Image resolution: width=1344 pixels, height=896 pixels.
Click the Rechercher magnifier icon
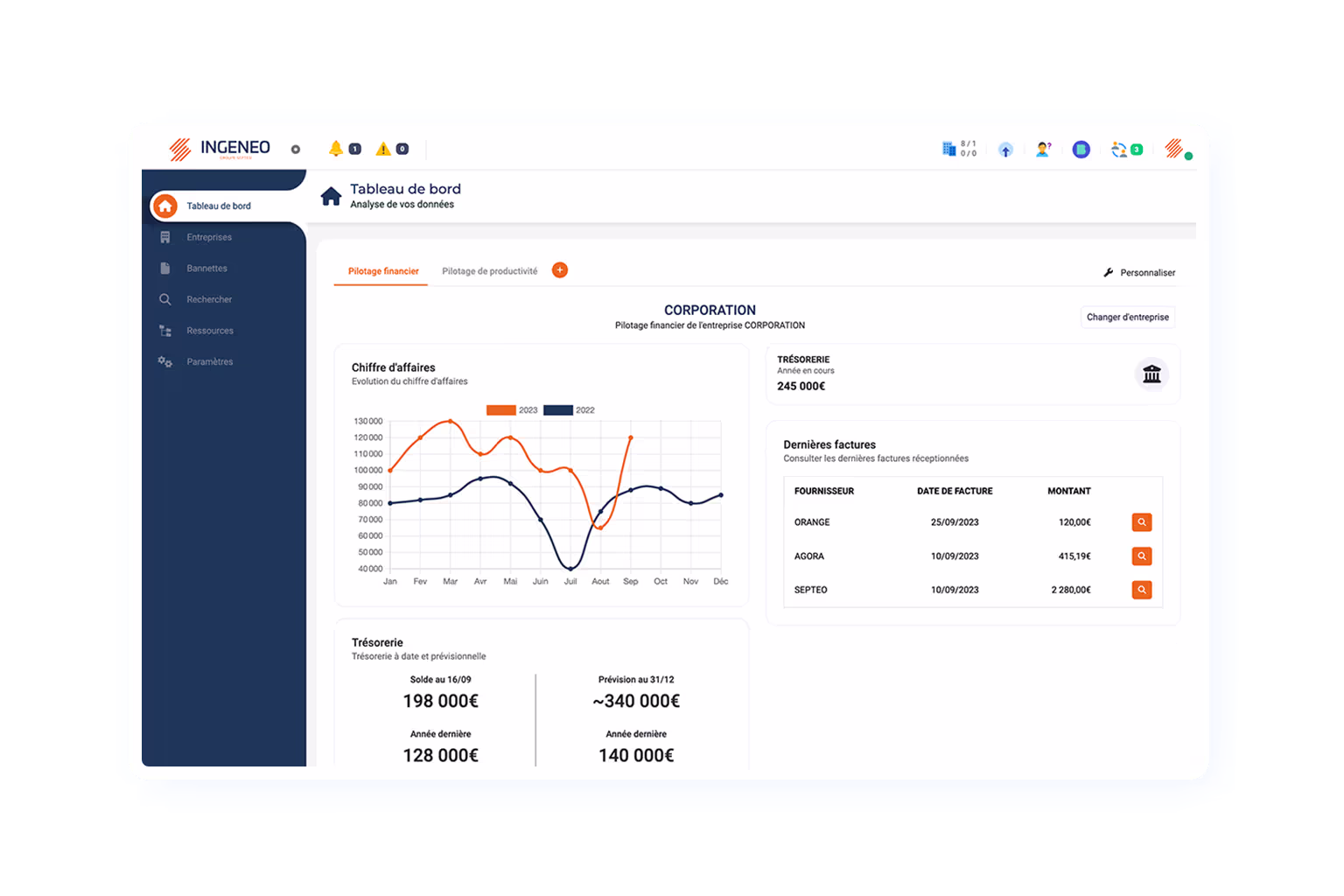[x=165, y=299]
